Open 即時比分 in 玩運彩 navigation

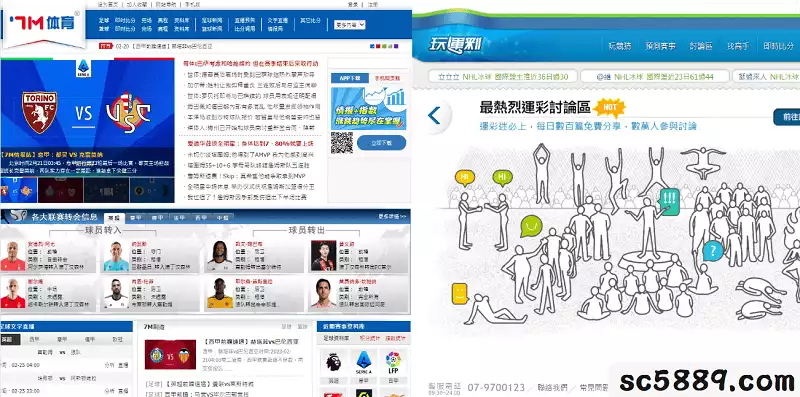click(x=779, y=46)
